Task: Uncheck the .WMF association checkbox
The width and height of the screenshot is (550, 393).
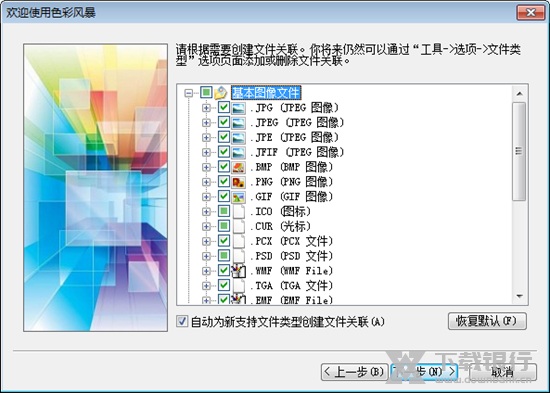Action: point(224,270)
